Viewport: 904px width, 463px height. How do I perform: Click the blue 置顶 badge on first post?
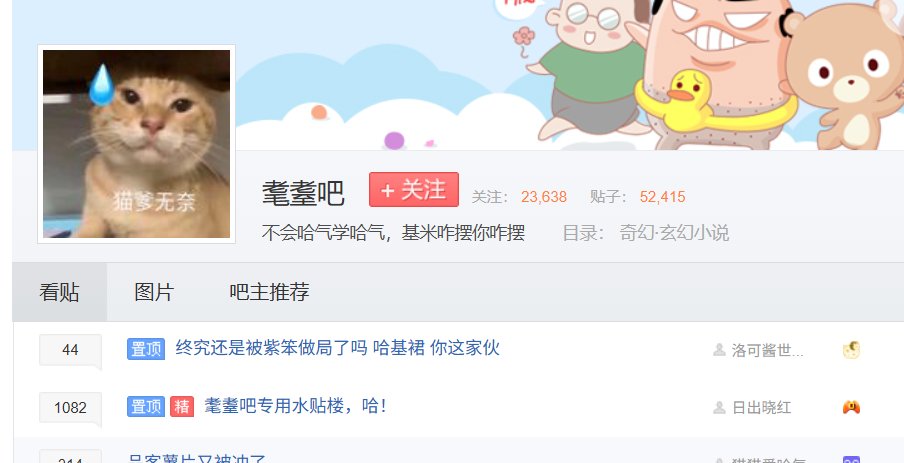pyautogui.click(x=146, y=349)
